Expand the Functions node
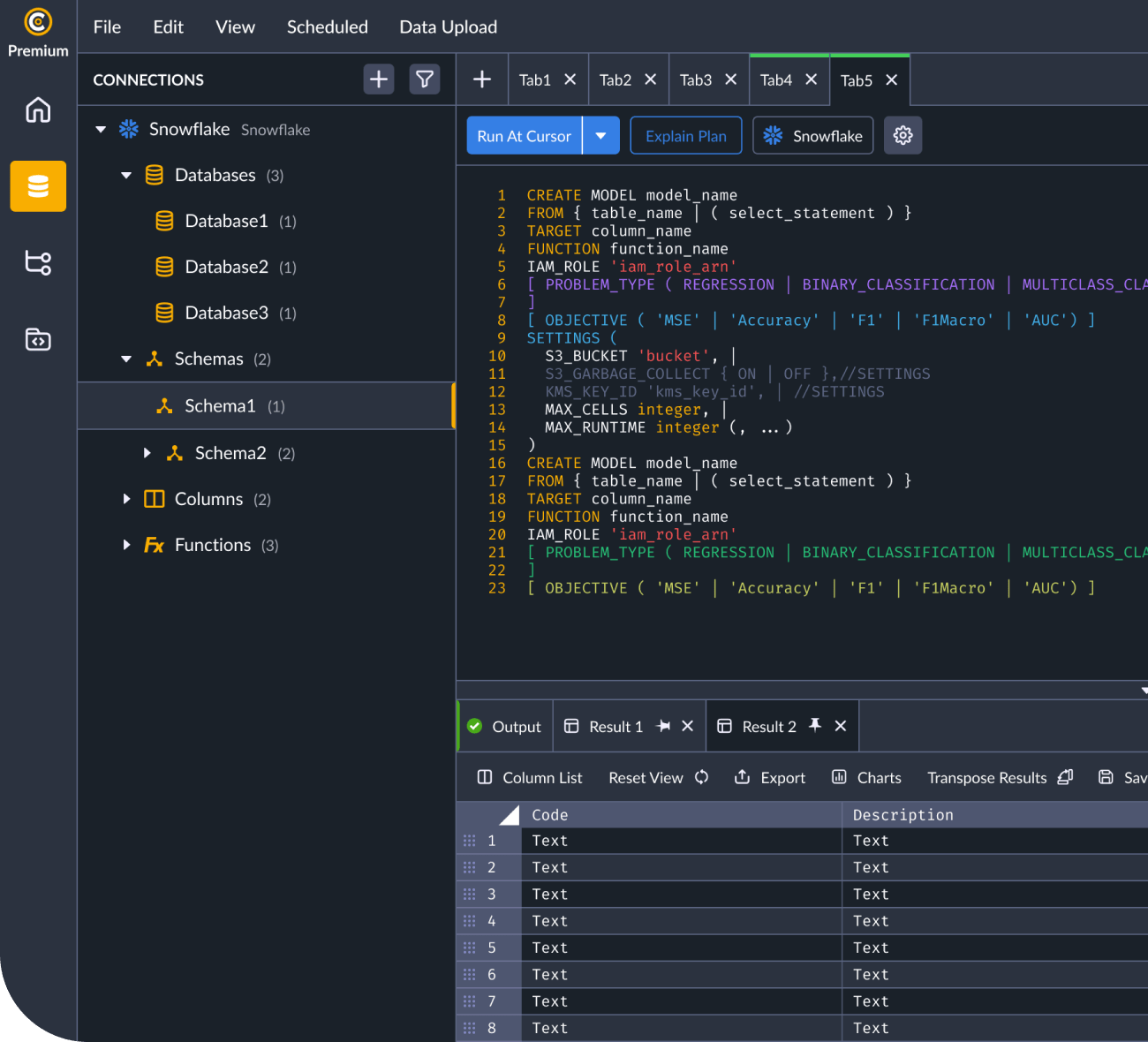The image size is (1148, 1042). click(x=126, y=545)
